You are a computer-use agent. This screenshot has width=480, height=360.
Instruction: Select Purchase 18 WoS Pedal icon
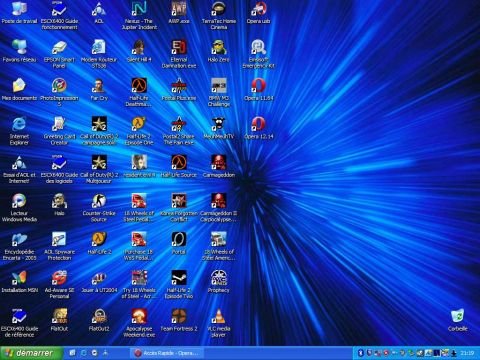[x=139, y=239]
